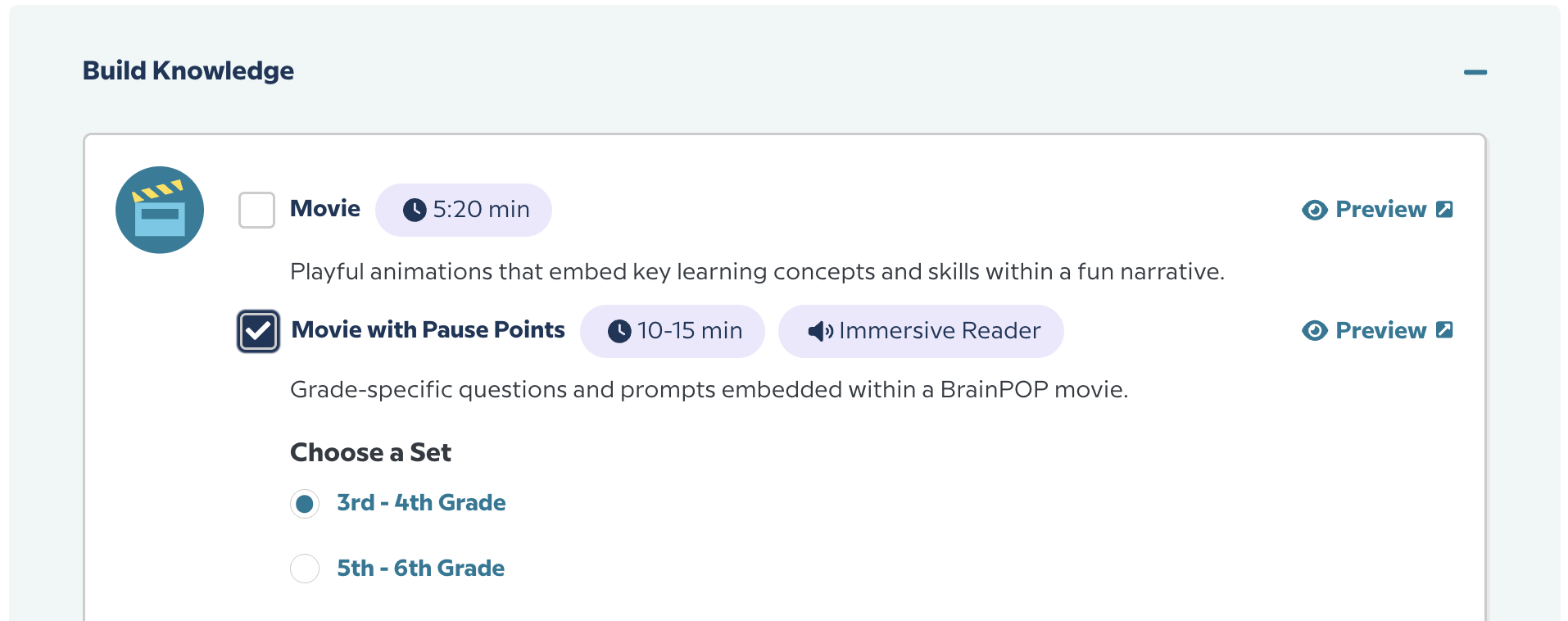
Task: Enable the Movie checkbox
Action: 256,210
